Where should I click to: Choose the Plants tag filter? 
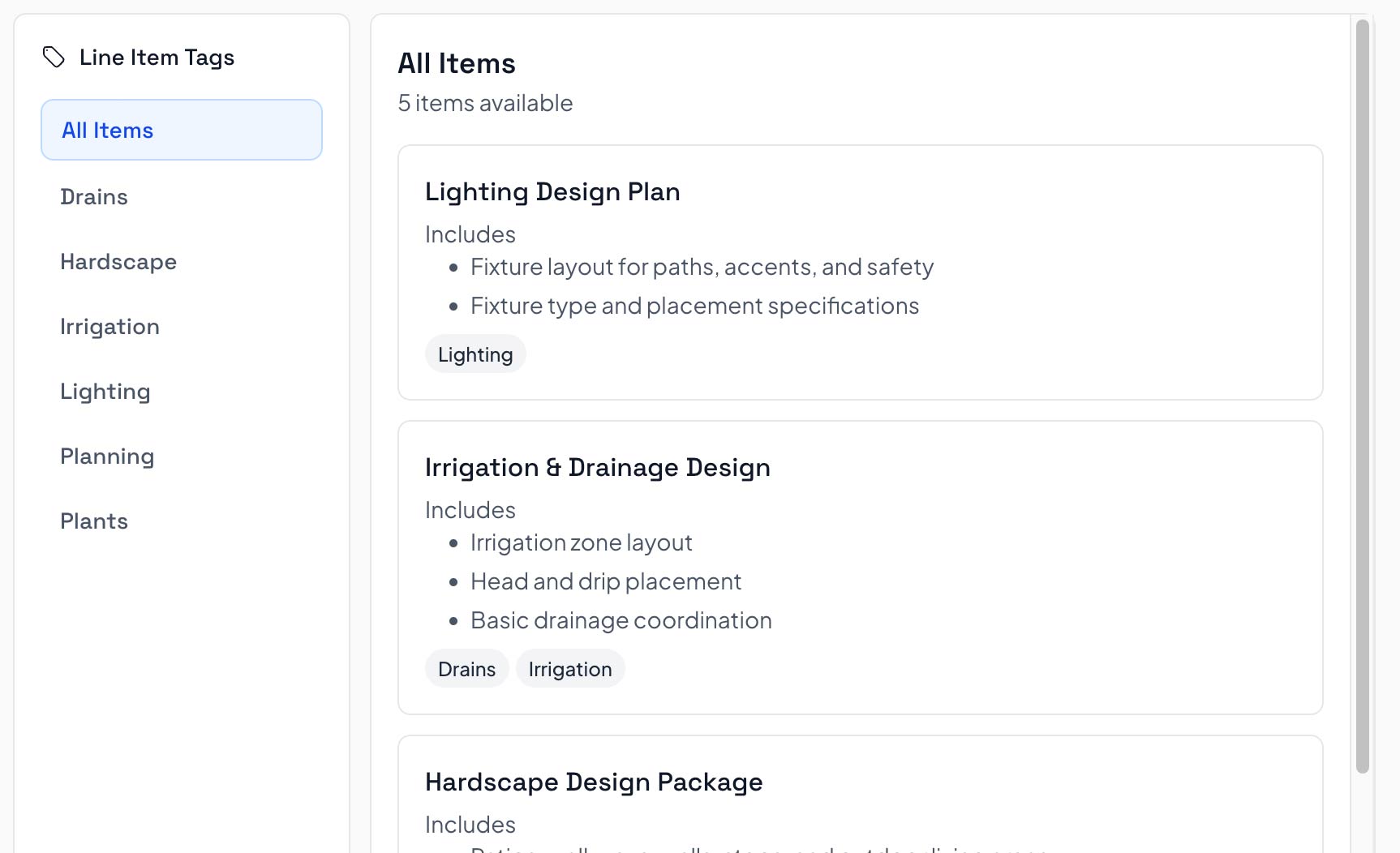(x=94, y=521)
